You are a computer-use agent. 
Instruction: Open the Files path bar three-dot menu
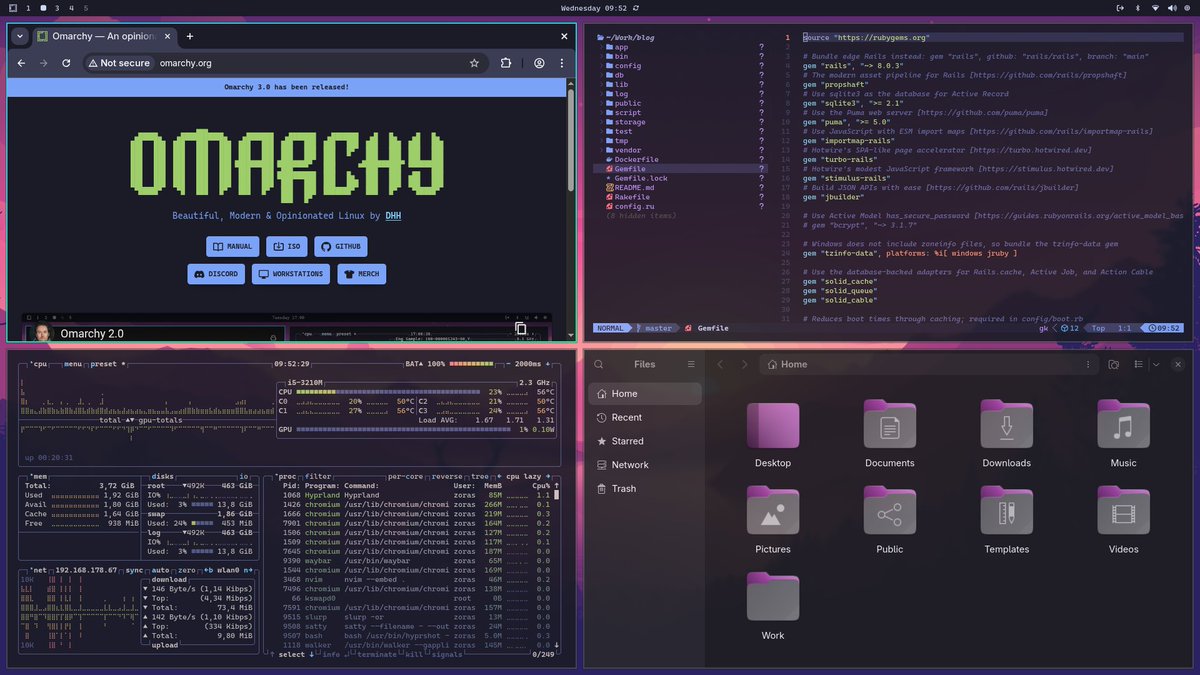click(x=1087, y=364)
